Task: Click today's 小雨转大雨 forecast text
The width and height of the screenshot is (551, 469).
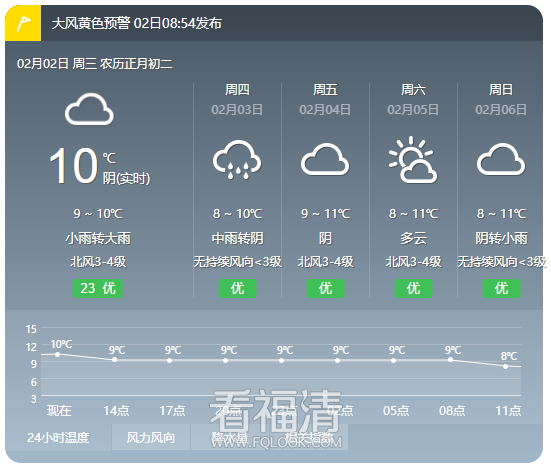Action: (98, 238)
